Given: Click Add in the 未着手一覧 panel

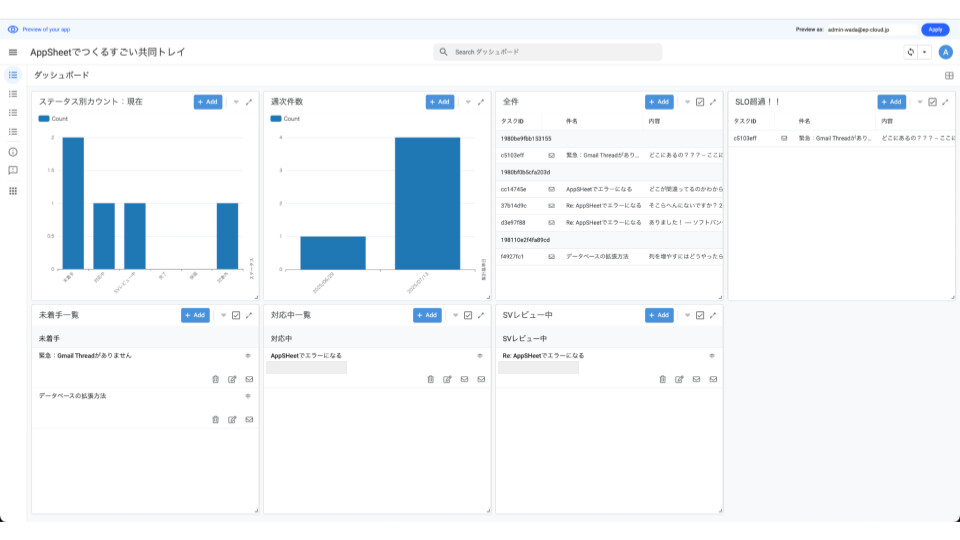Looking at the screenshot, I should coord(195,315).
